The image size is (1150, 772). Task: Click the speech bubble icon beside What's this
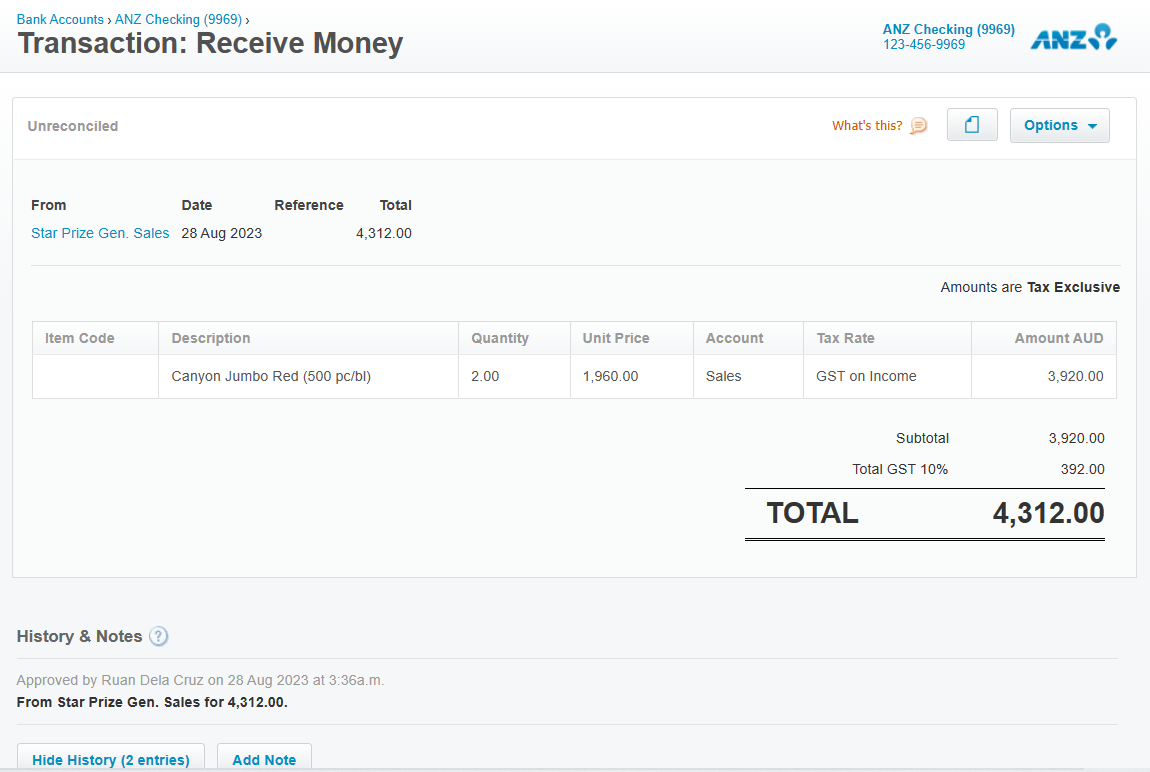(918, 126)
